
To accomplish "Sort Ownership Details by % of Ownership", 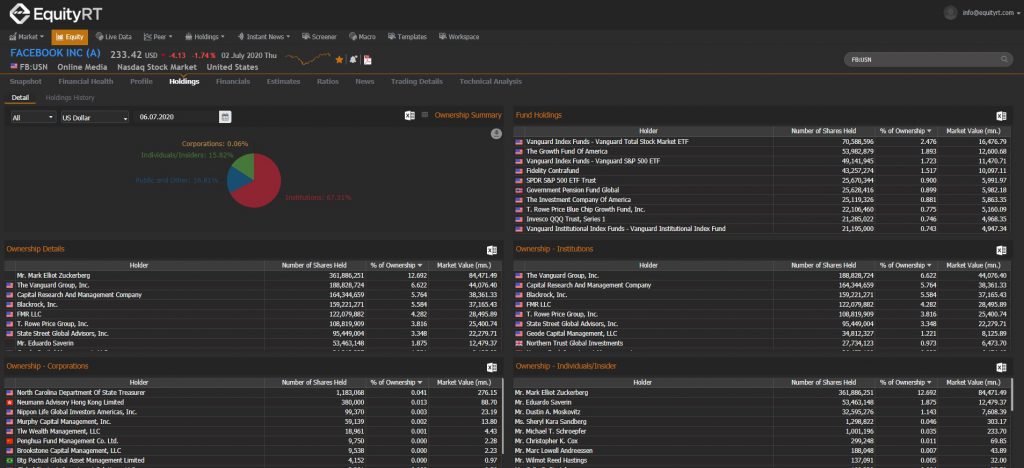I will pos(396,266).
